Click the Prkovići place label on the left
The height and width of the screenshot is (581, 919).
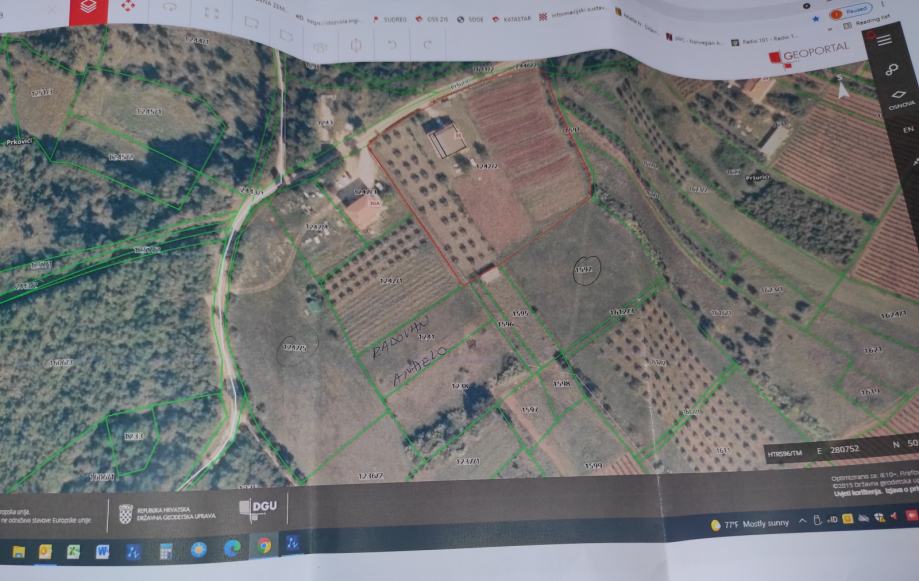[19, 142]
